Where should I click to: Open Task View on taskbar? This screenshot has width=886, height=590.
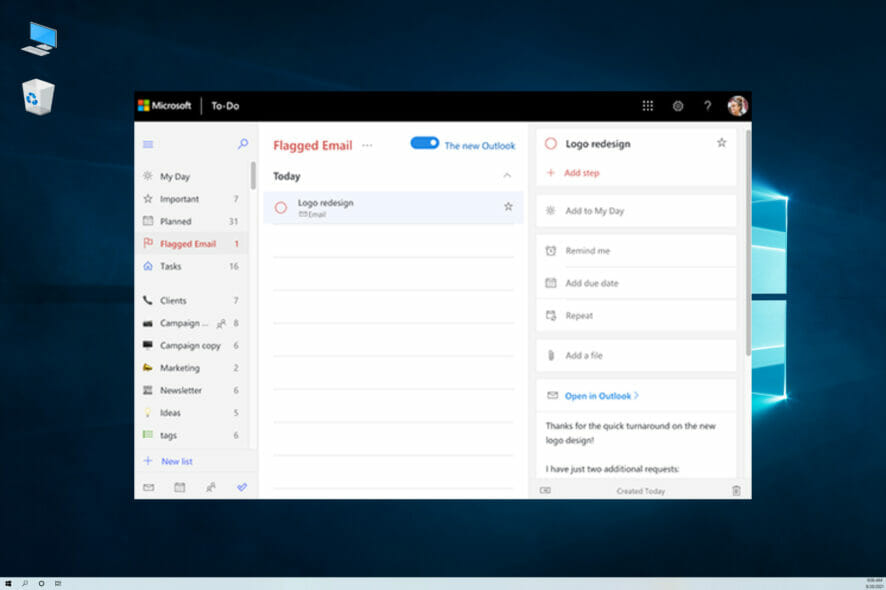[58, 583]
